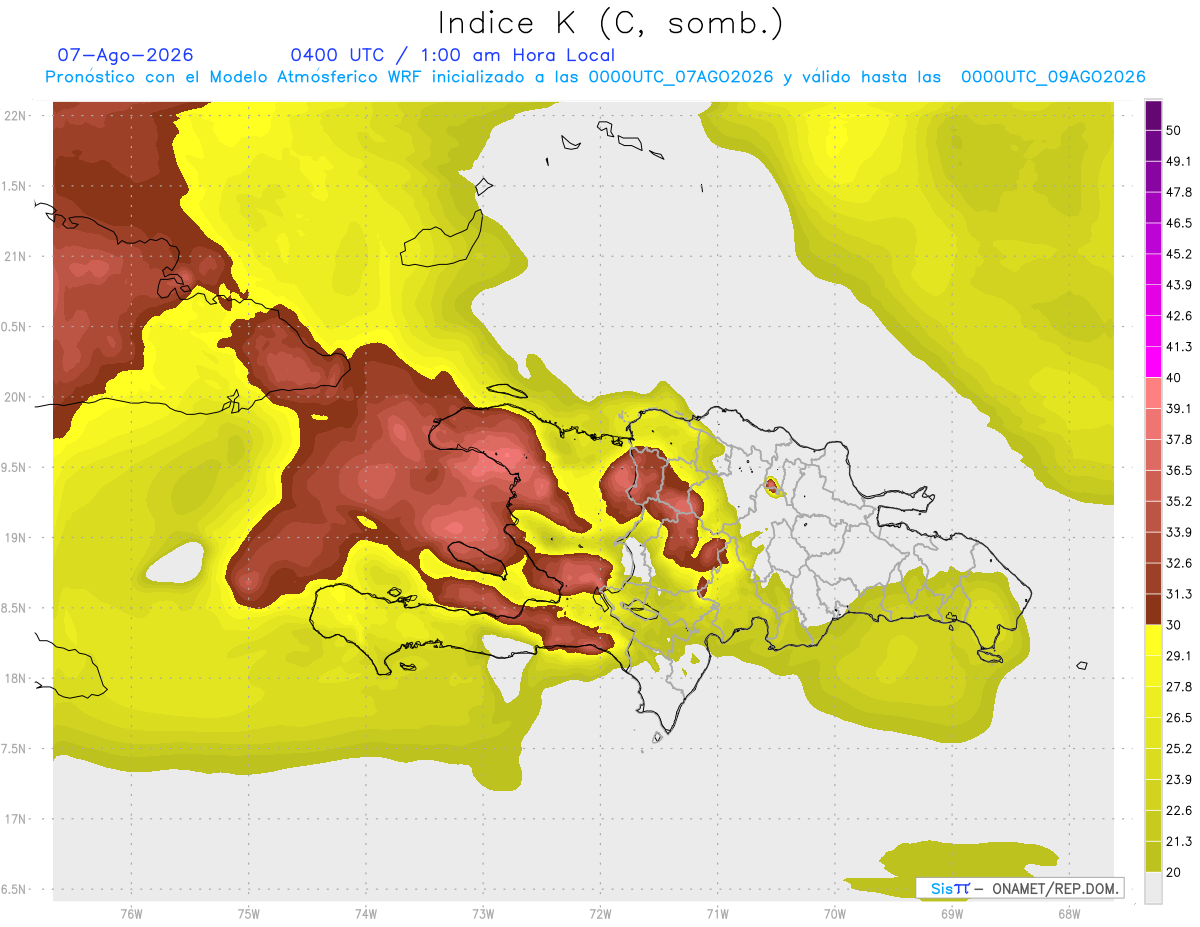Click the forecast line starting "Pronóstico con el Modelo"
This screenshot has height=927, width=1200.
point(595,77)
